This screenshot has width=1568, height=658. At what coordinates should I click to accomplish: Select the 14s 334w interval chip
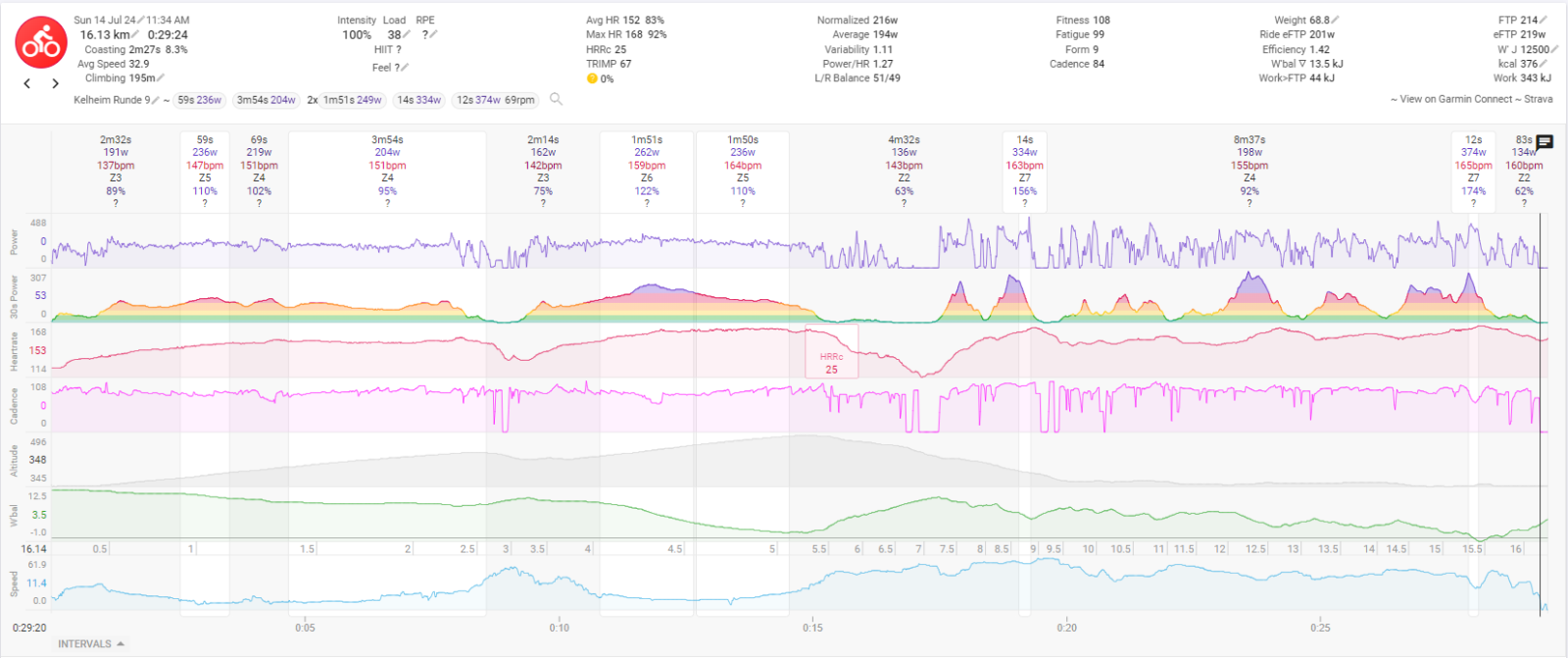[x=418, y=100]
